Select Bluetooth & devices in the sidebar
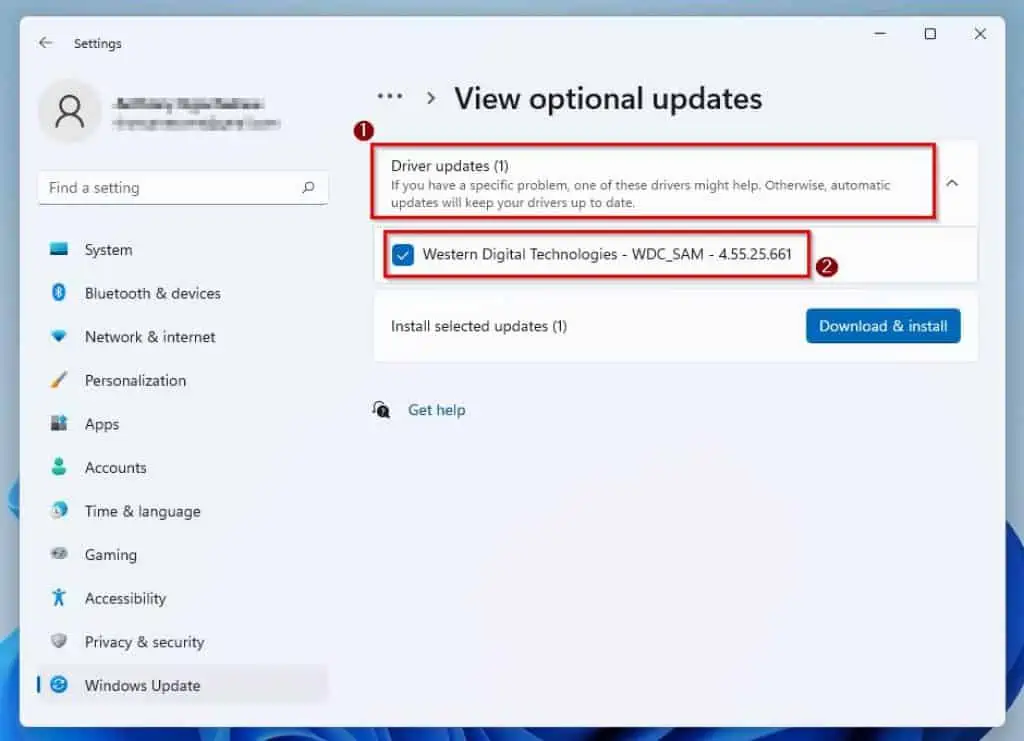 pos(150,293)
